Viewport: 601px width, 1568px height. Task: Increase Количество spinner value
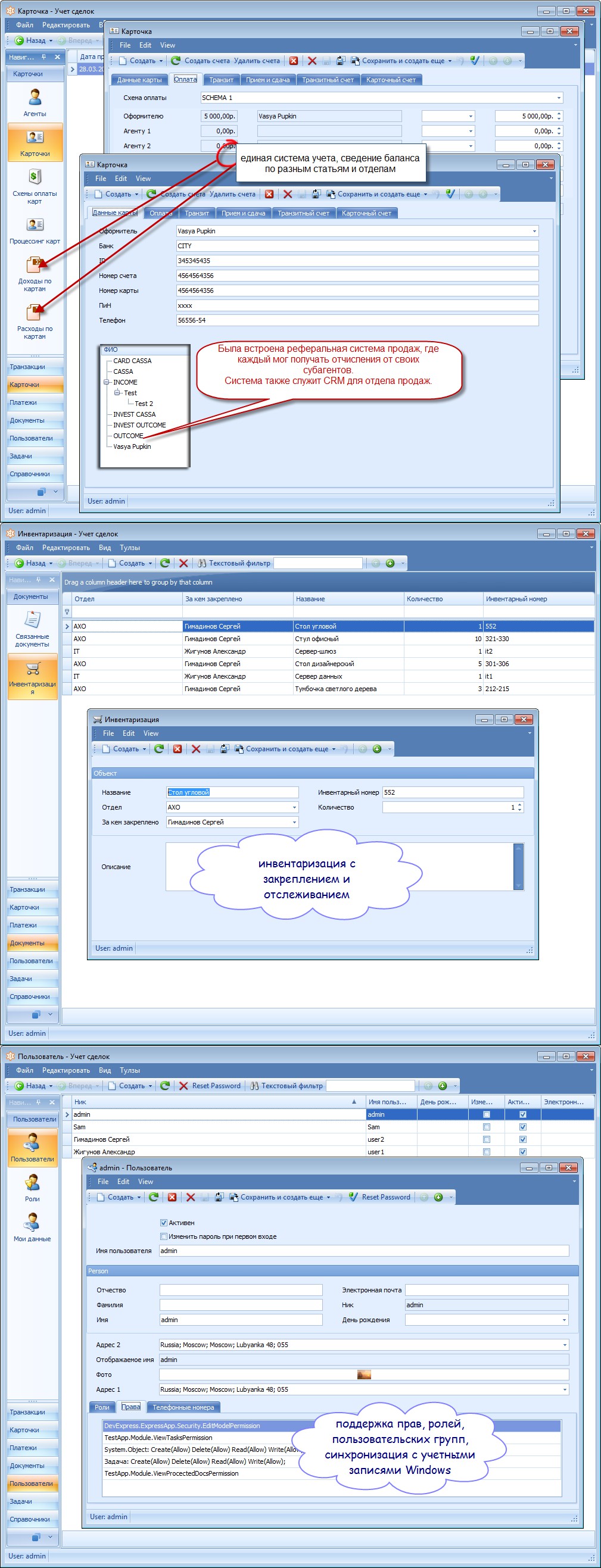click(519, 805)
